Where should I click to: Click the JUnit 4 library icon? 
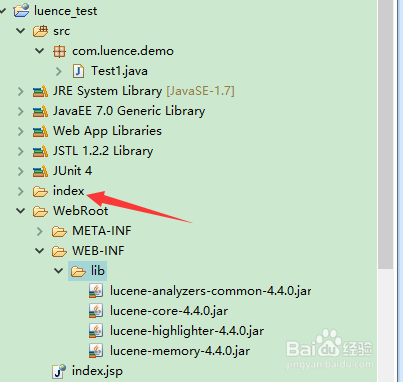pyautogui.click(x=40, y=171)
